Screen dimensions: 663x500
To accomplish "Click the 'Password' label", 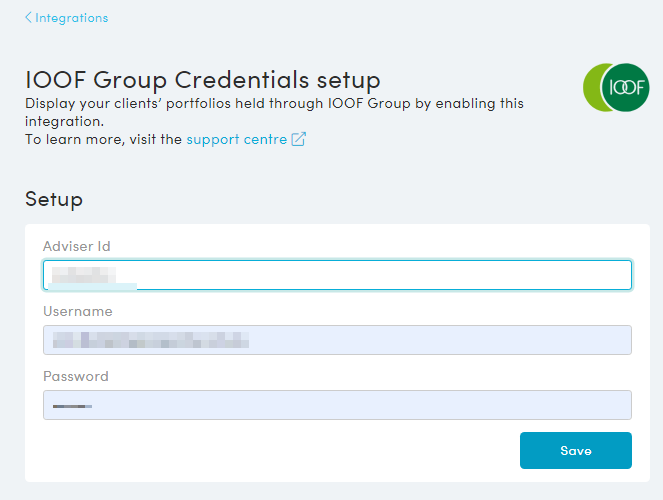I will tap(76, 377).
